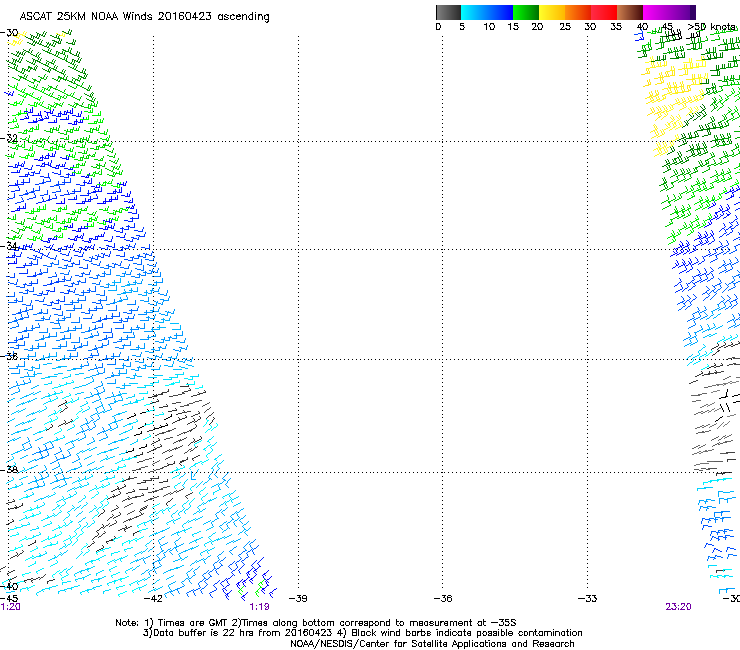This screenshot has width=740, height=650.
Task: Select the brown 35-40 knots legend segment
Action: coord(630,12)
